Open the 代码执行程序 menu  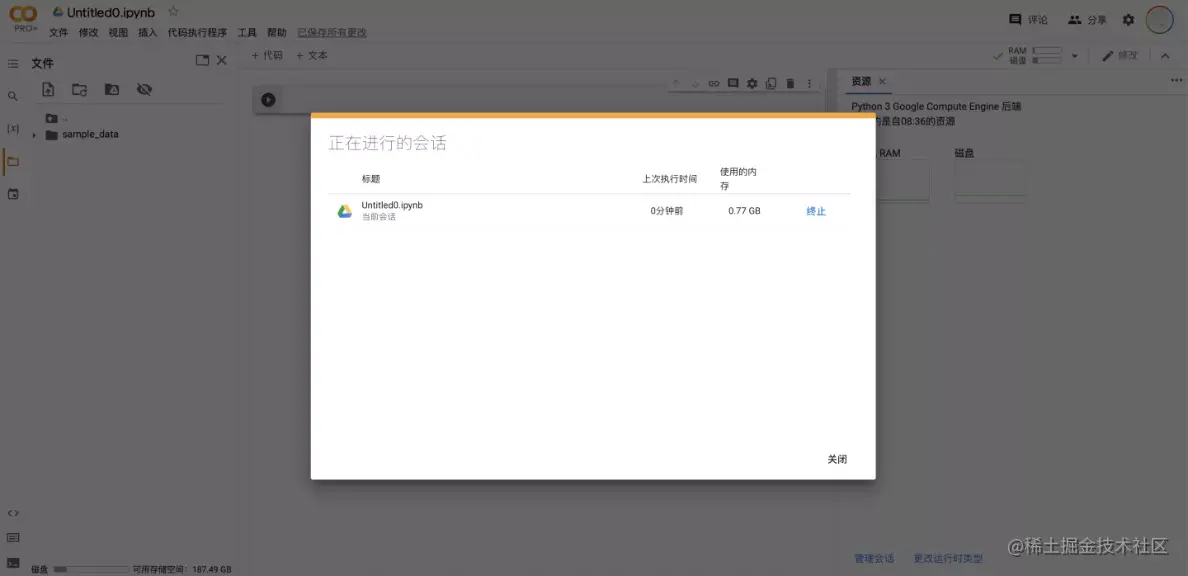tap(197, 33)
